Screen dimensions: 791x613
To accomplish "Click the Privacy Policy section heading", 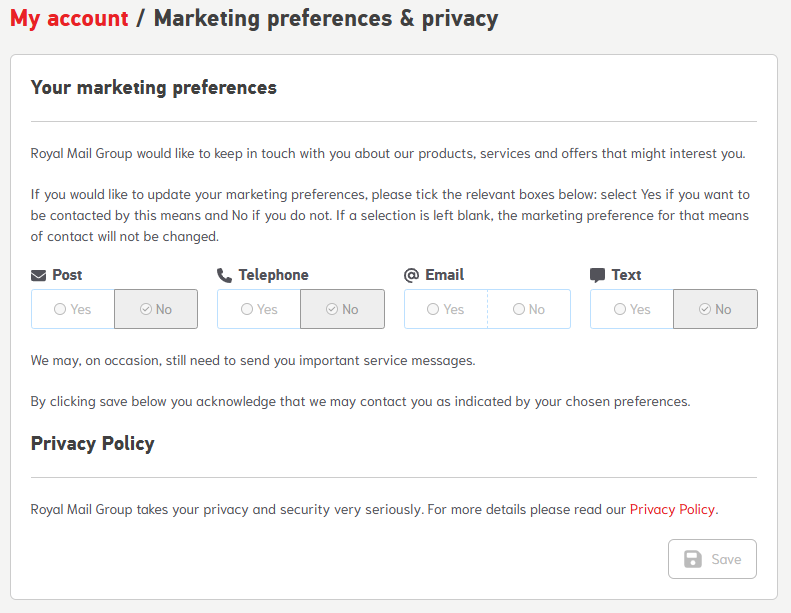I will coord(92,443).
